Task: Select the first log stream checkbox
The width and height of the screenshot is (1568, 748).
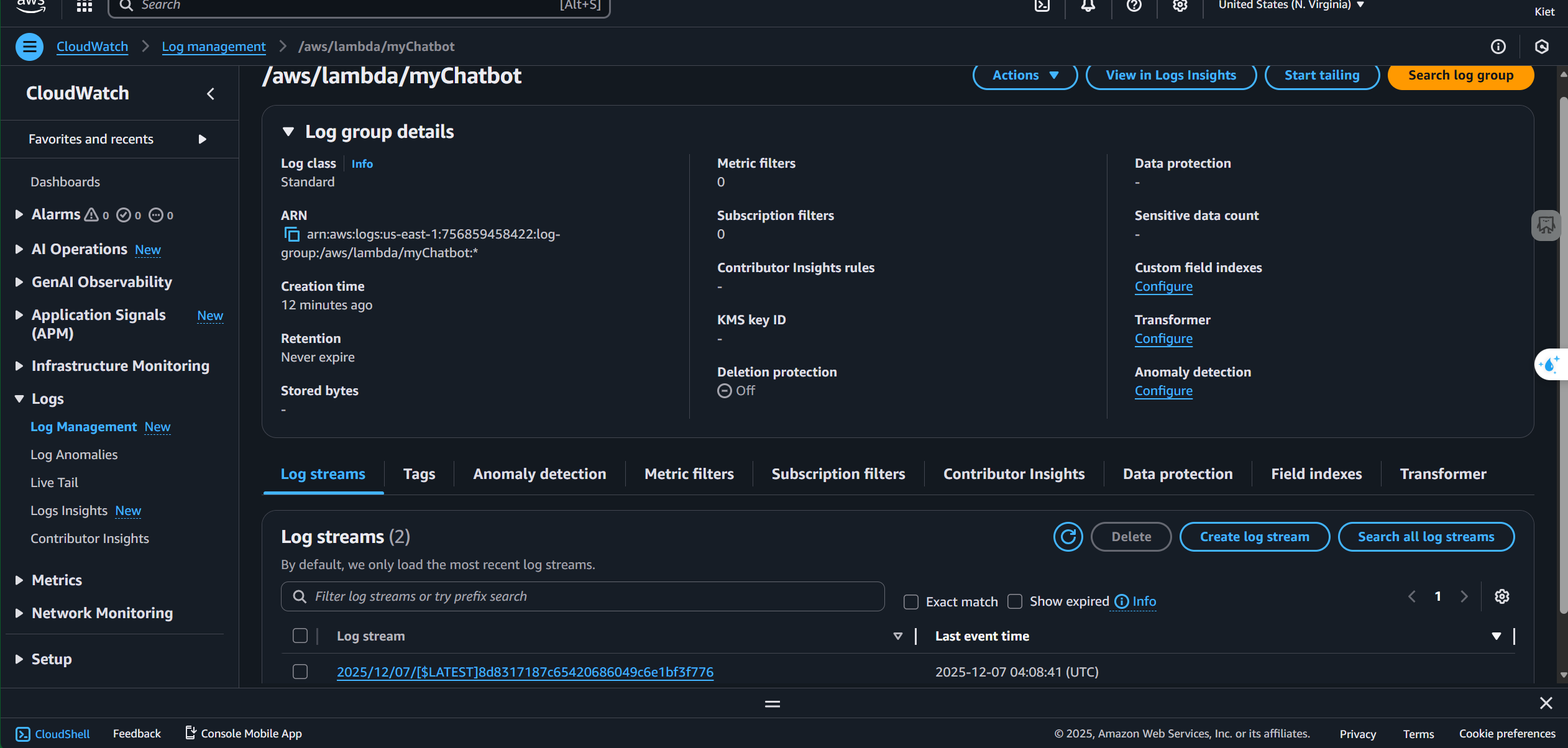Action: [300, 672]
